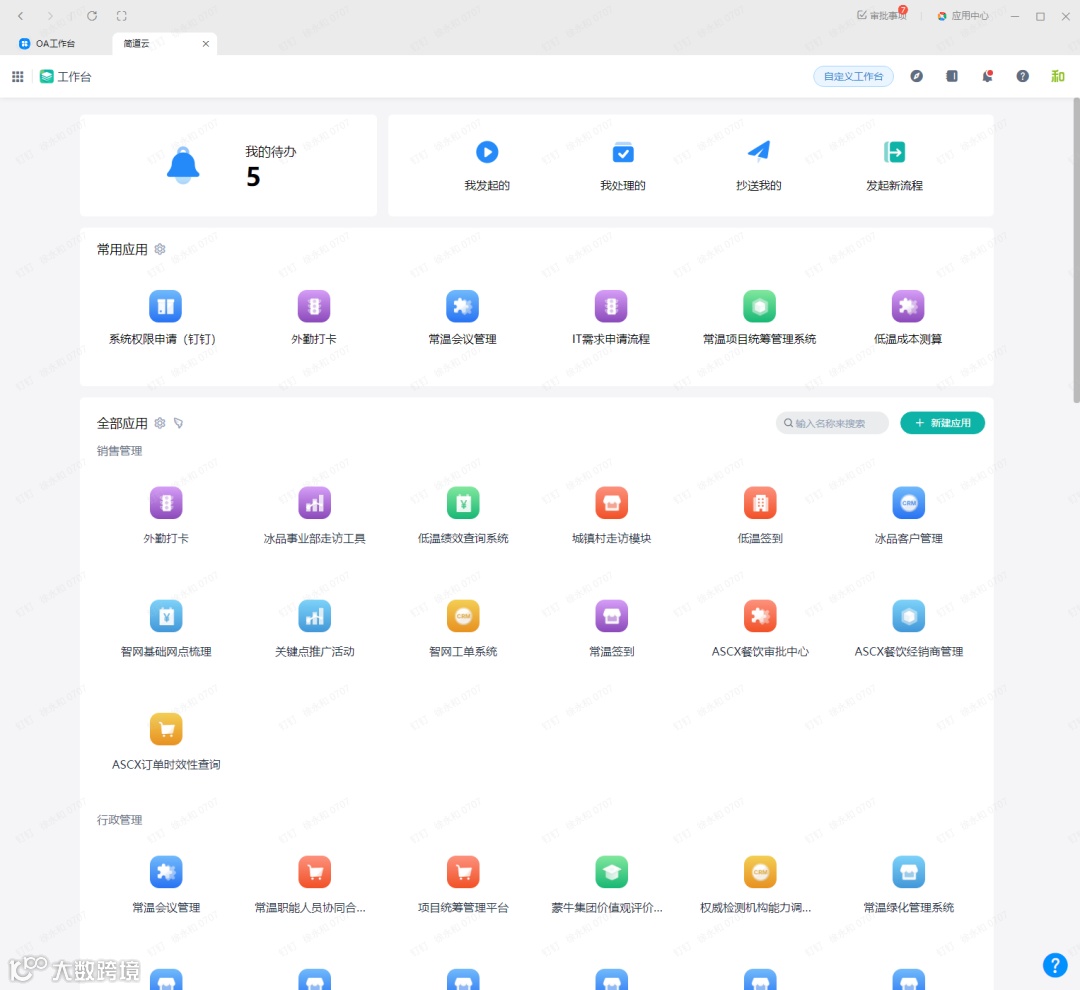Click floating blue help button
The image size is (1080, 990).
coord(1055,965)
